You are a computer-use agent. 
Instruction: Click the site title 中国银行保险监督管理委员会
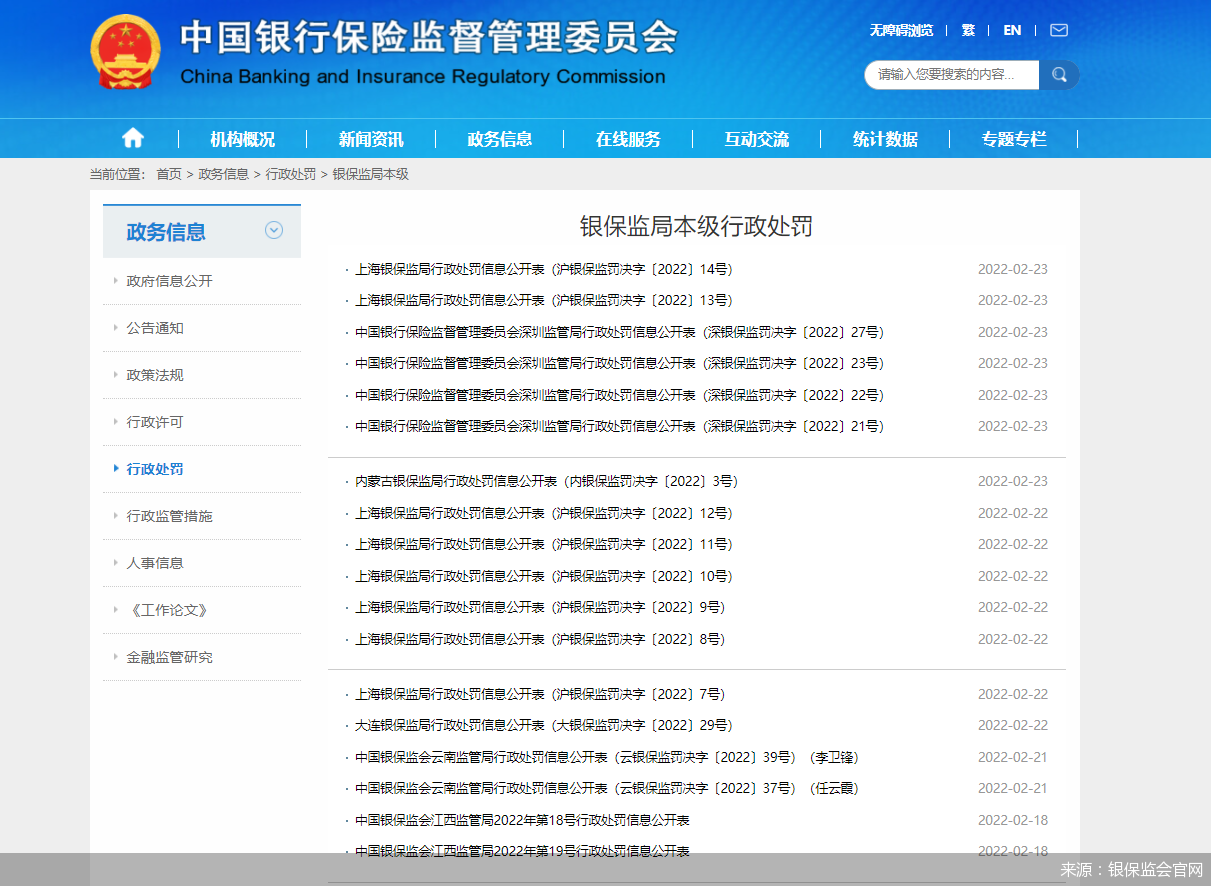pos(428,38)
